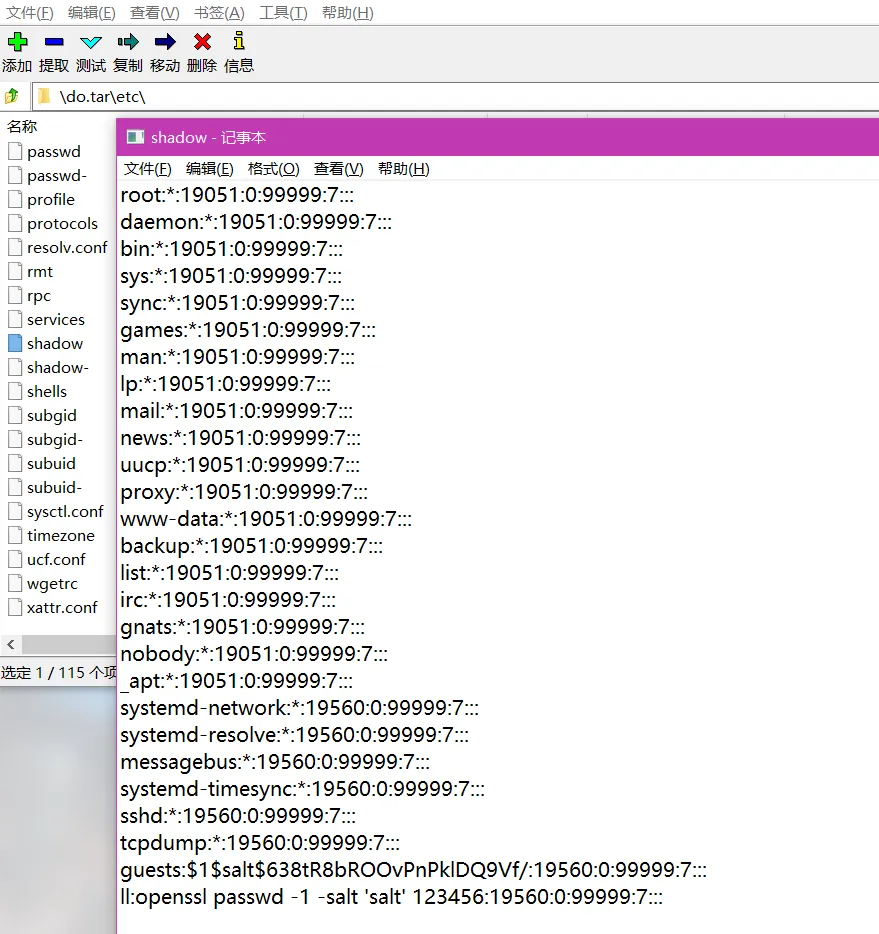Click the left scroll arrow of the file list
This screenshot has height=934, width=879.
point(8,645)
